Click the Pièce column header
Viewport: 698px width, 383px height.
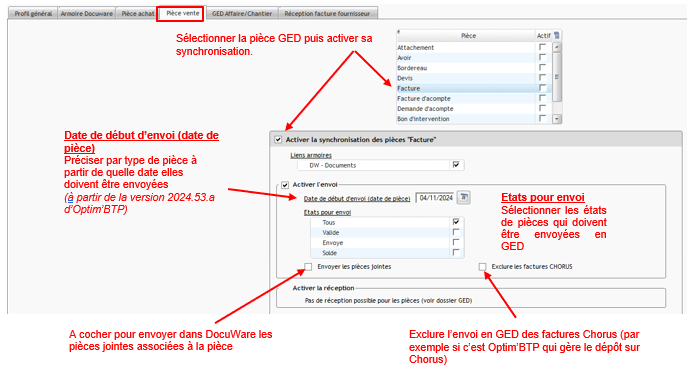pos(466,36)
